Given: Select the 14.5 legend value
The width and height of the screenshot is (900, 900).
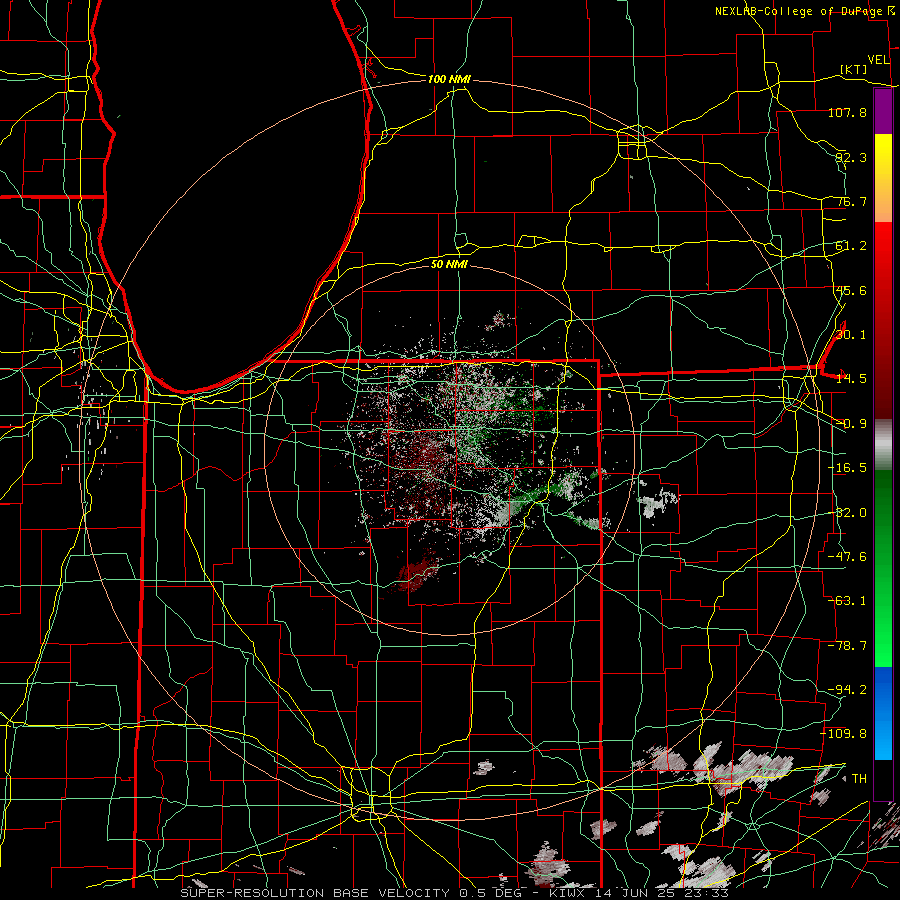Looking at the screenshot, I should (851, 379).
